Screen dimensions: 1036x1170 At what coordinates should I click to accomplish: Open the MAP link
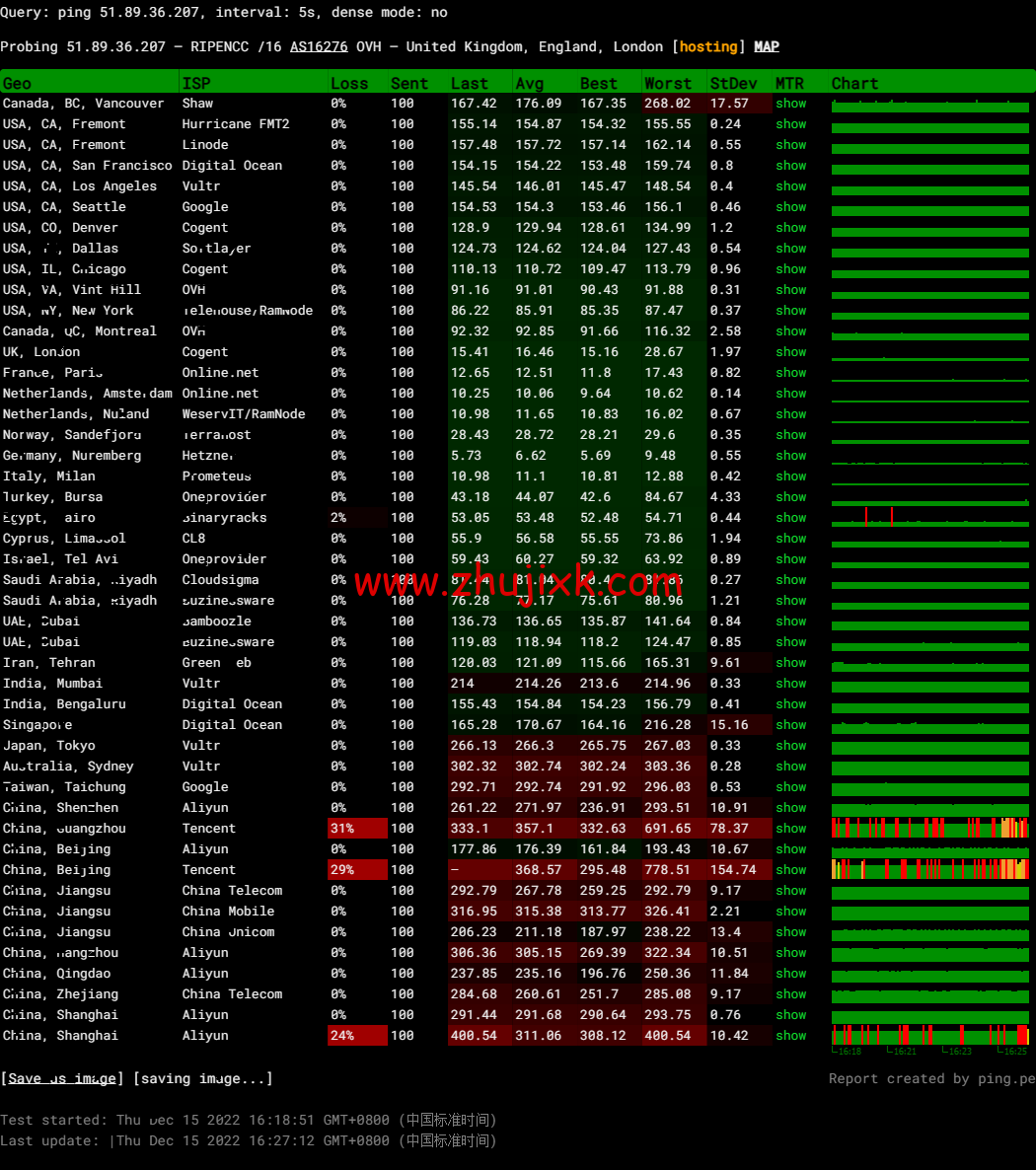tap(767, 46)
